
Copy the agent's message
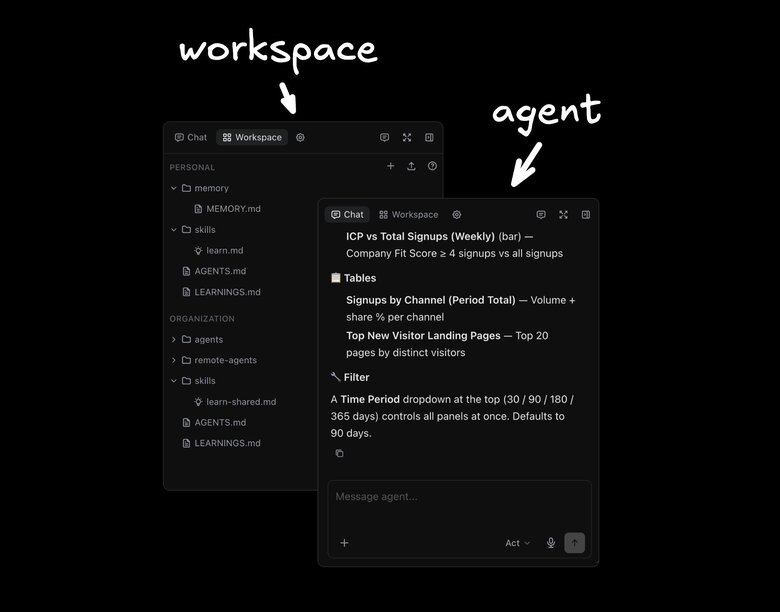[339, 453]
